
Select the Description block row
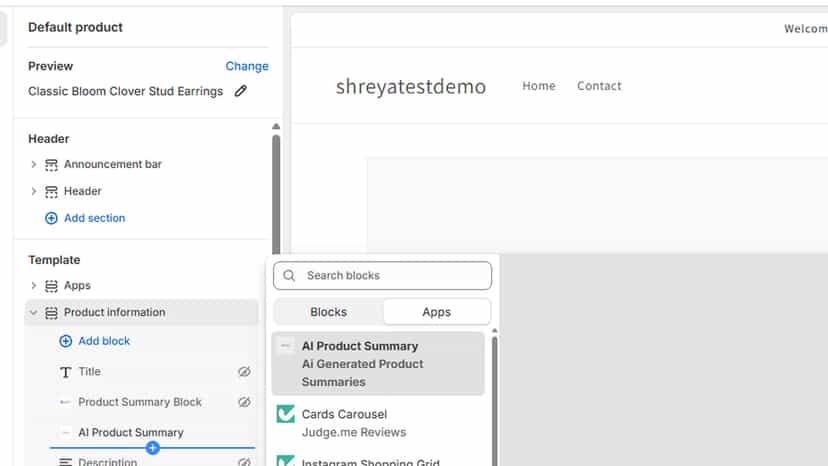coord(153,461)
